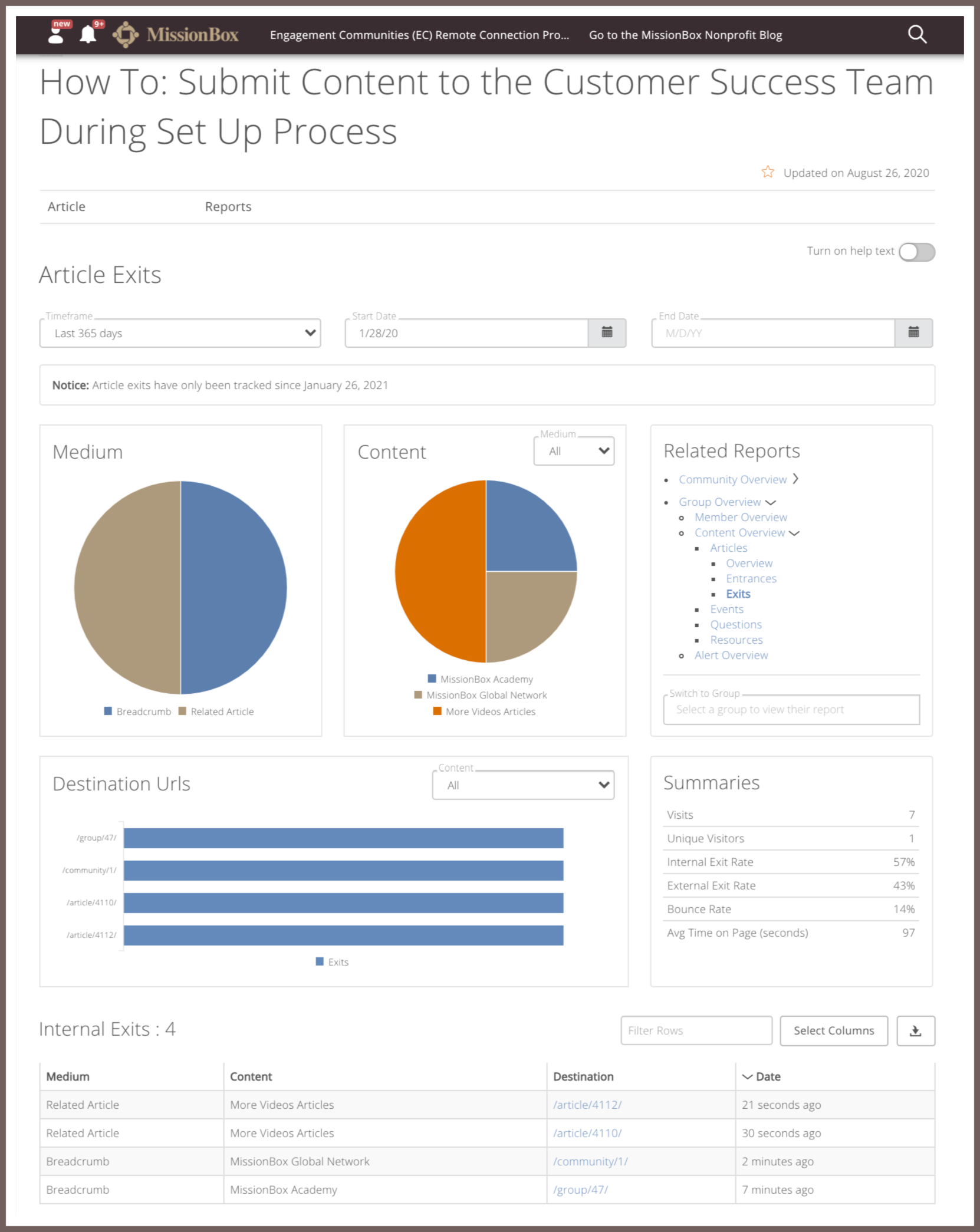Open the Exits report link
The width and height of the screenshot is (980, 1232).
[x=738, y=594]
